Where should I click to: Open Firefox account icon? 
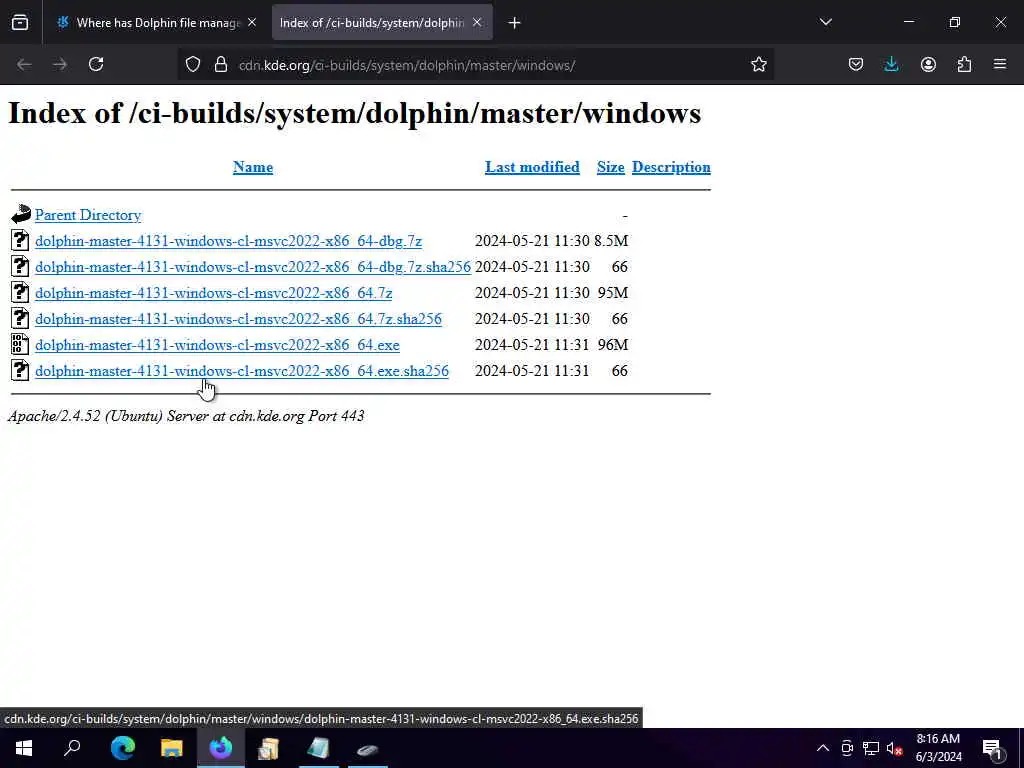928,65
